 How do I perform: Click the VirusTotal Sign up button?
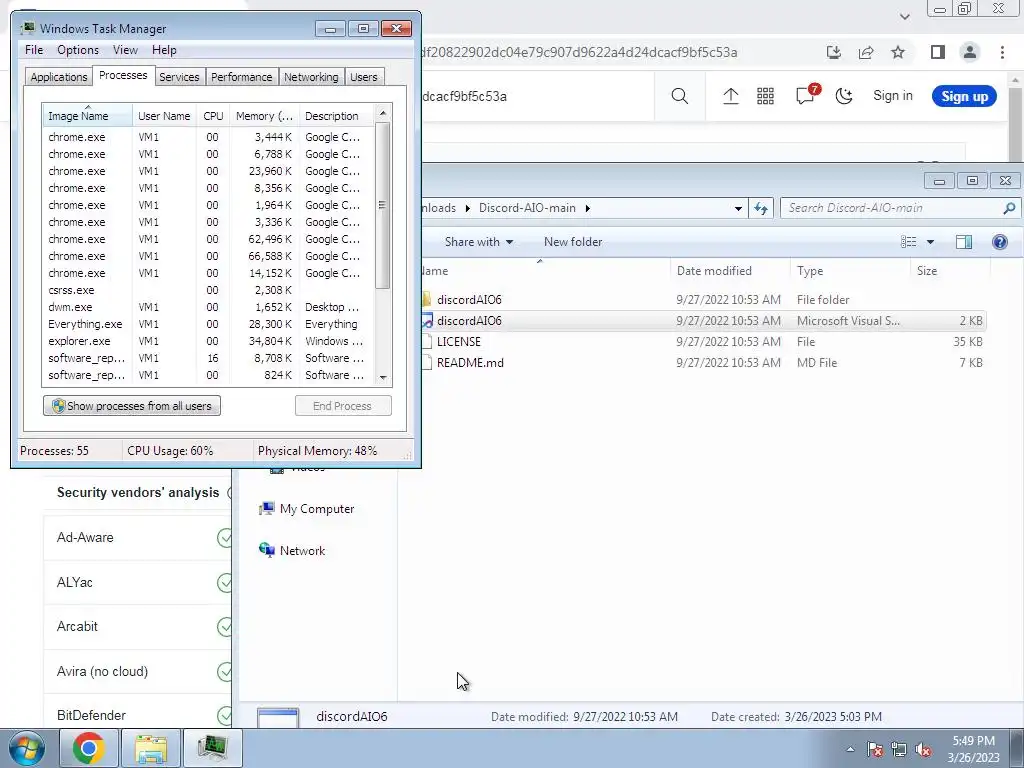[965, 96]
